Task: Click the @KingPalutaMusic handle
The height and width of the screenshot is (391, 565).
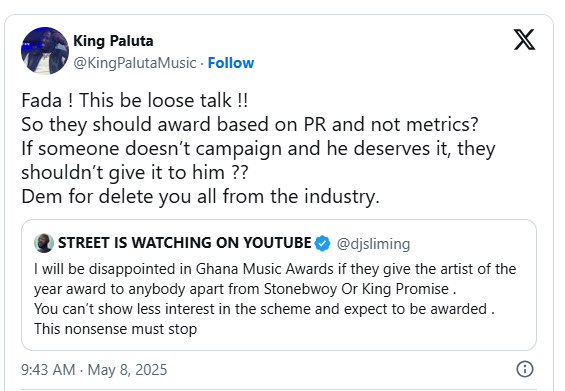Action: tap(135, 63)
